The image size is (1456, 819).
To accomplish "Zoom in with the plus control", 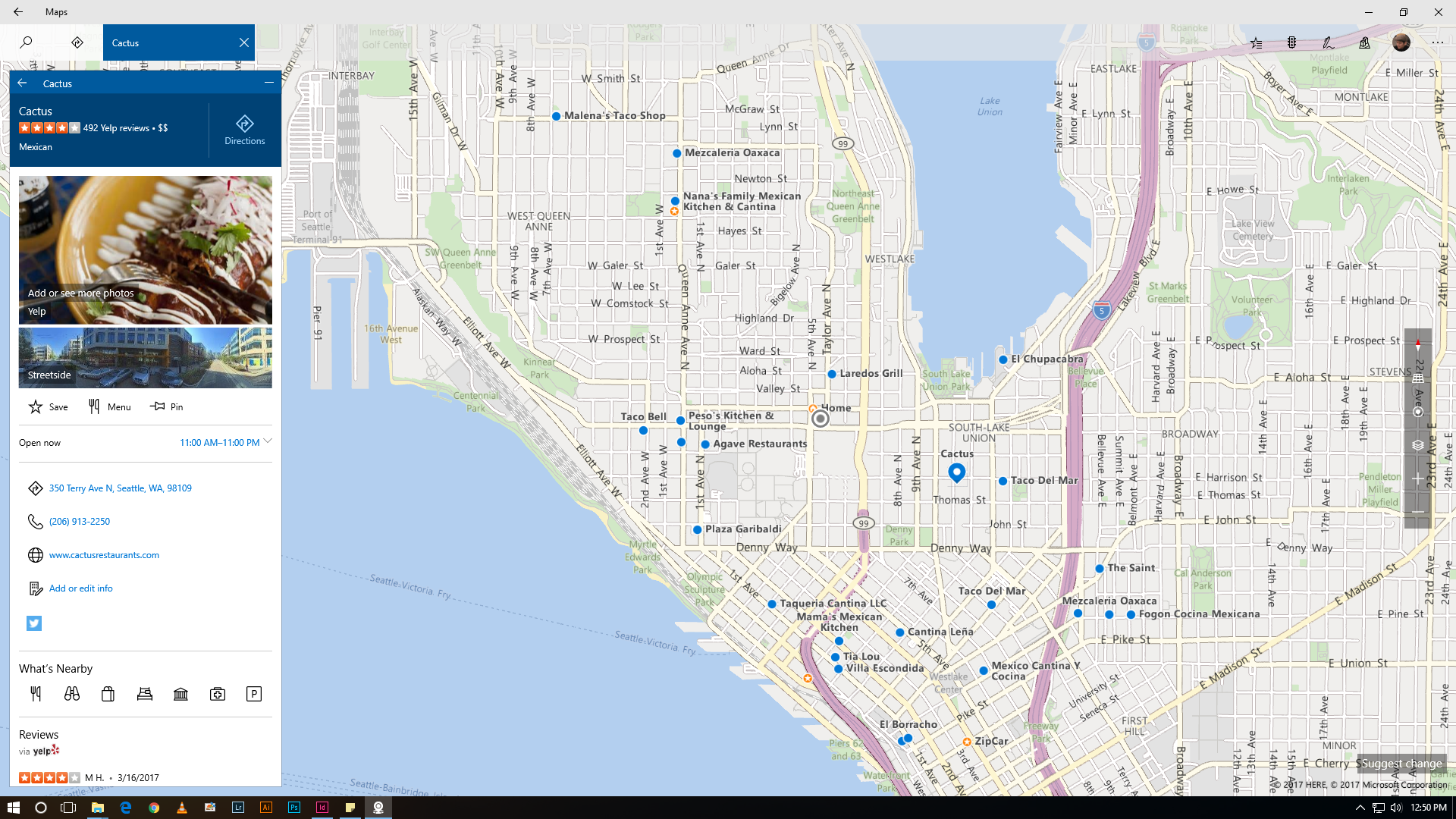I will (x=1418, y=479).
